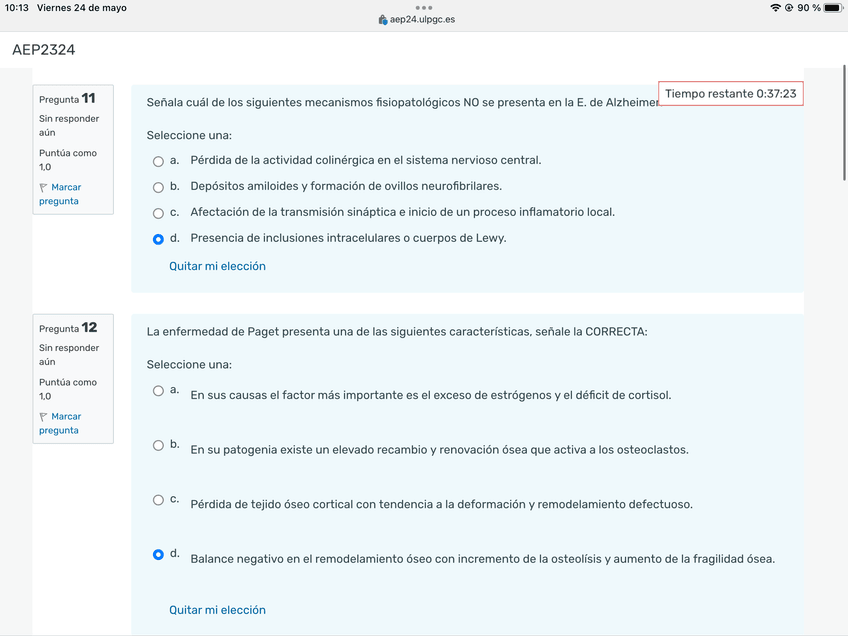Image resolution: width=848 pixels, height=636 pixels.
Task: Clear my choice for question 12
Action: [x=217, y=610]
